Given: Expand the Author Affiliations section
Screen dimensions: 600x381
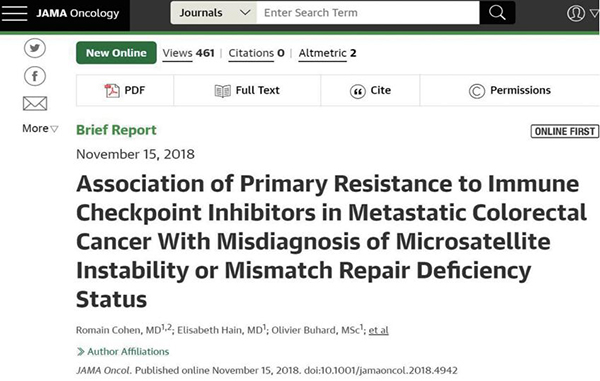Looking at the screenshot, I should [123, 352].
